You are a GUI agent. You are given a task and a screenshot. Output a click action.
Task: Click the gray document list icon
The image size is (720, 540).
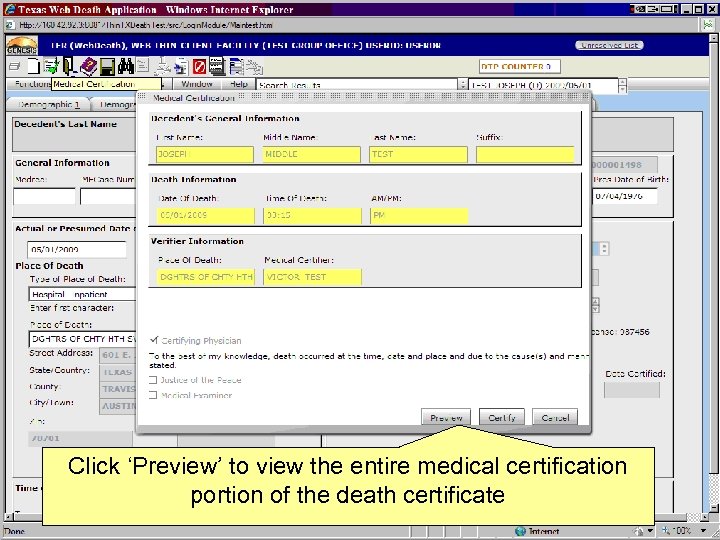point(143,66)
